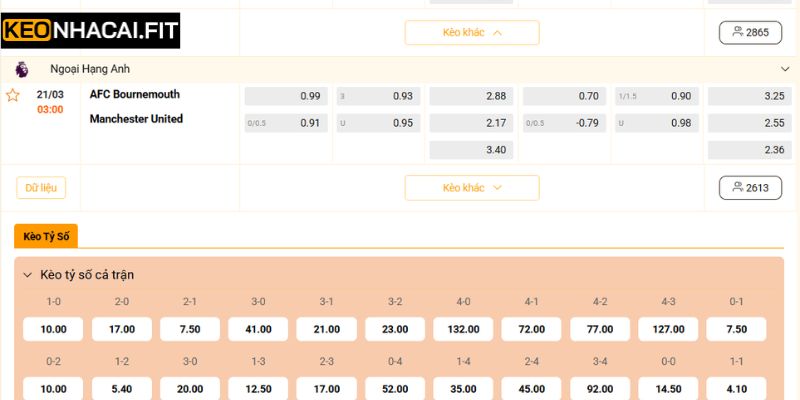This screenshot has height=400, width=800.
Task: Pick correct score 3-2 at 23.00
Action: point(395,329)
